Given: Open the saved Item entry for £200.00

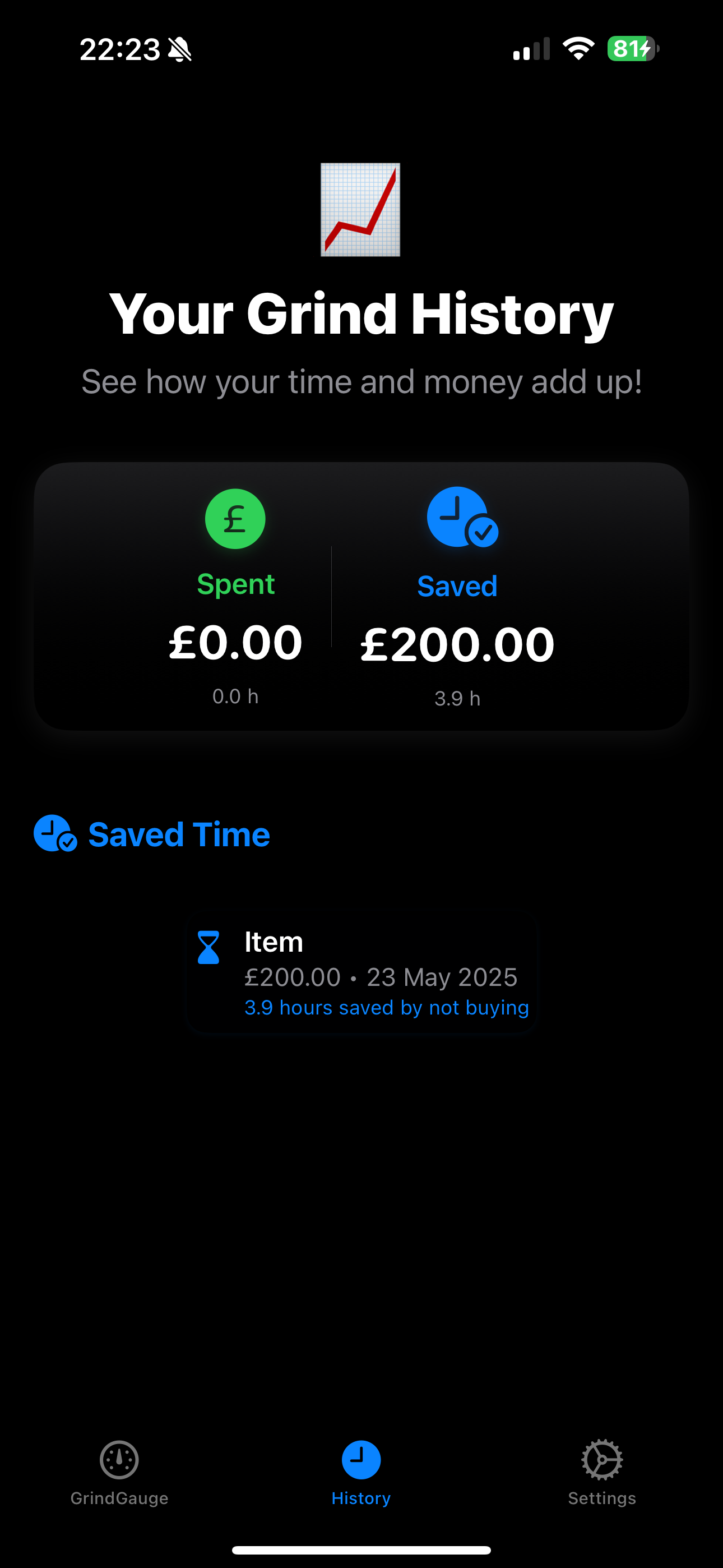Looking at the screenshot, I should tap(361, 972).
